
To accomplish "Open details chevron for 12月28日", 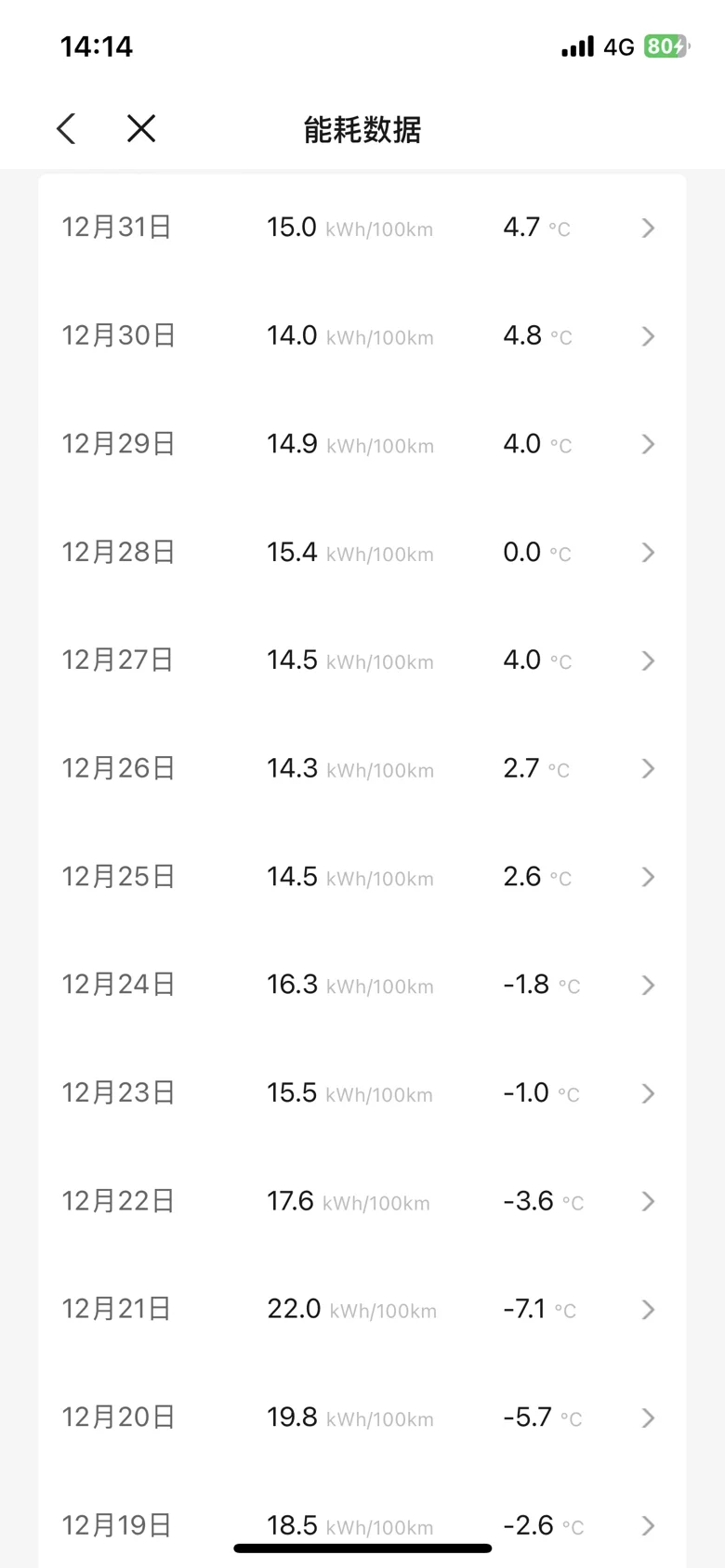I will [649, 553].
